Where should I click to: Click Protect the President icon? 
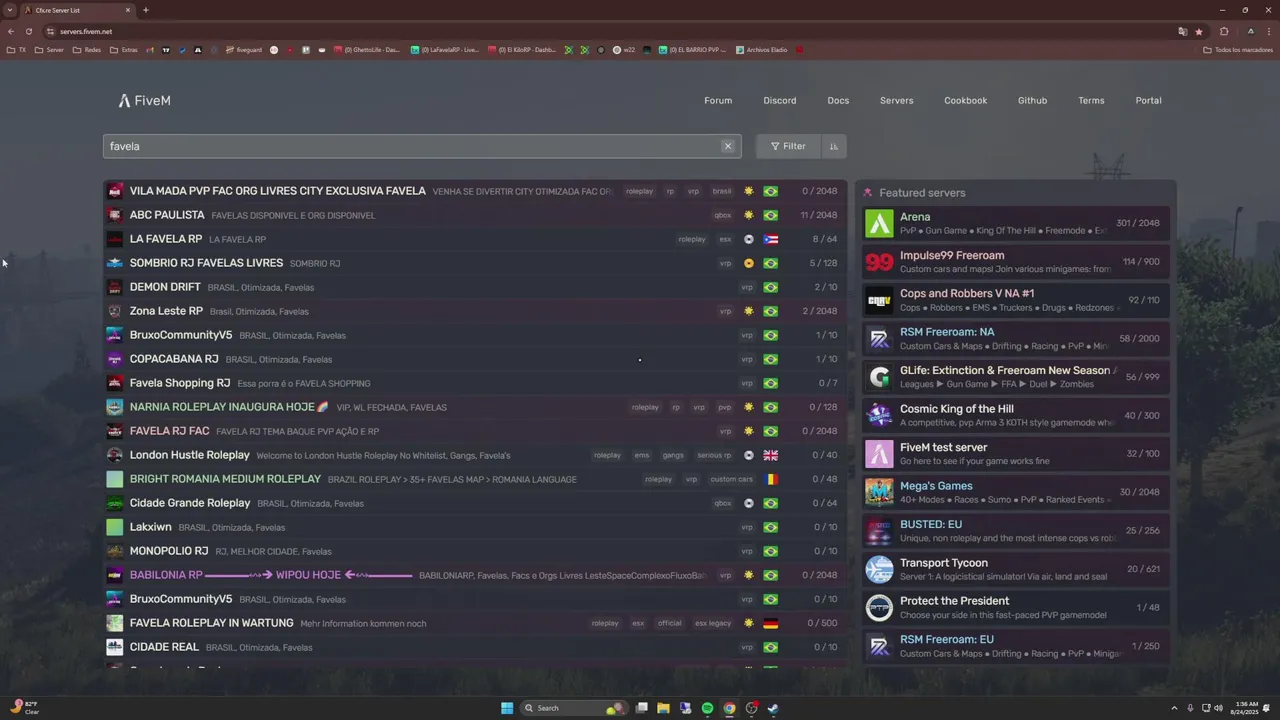pyautogui.click(x=879, y=608)
